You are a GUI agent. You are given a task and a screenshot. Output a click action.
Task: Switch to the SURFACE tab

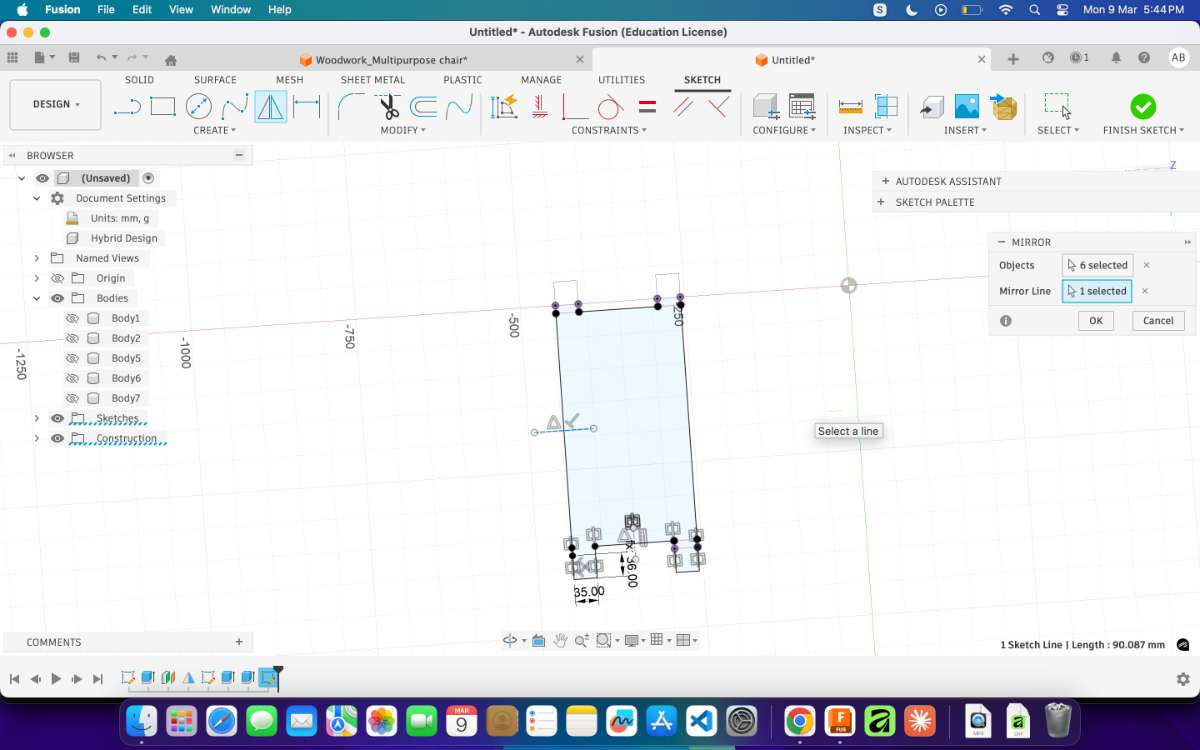215,80
